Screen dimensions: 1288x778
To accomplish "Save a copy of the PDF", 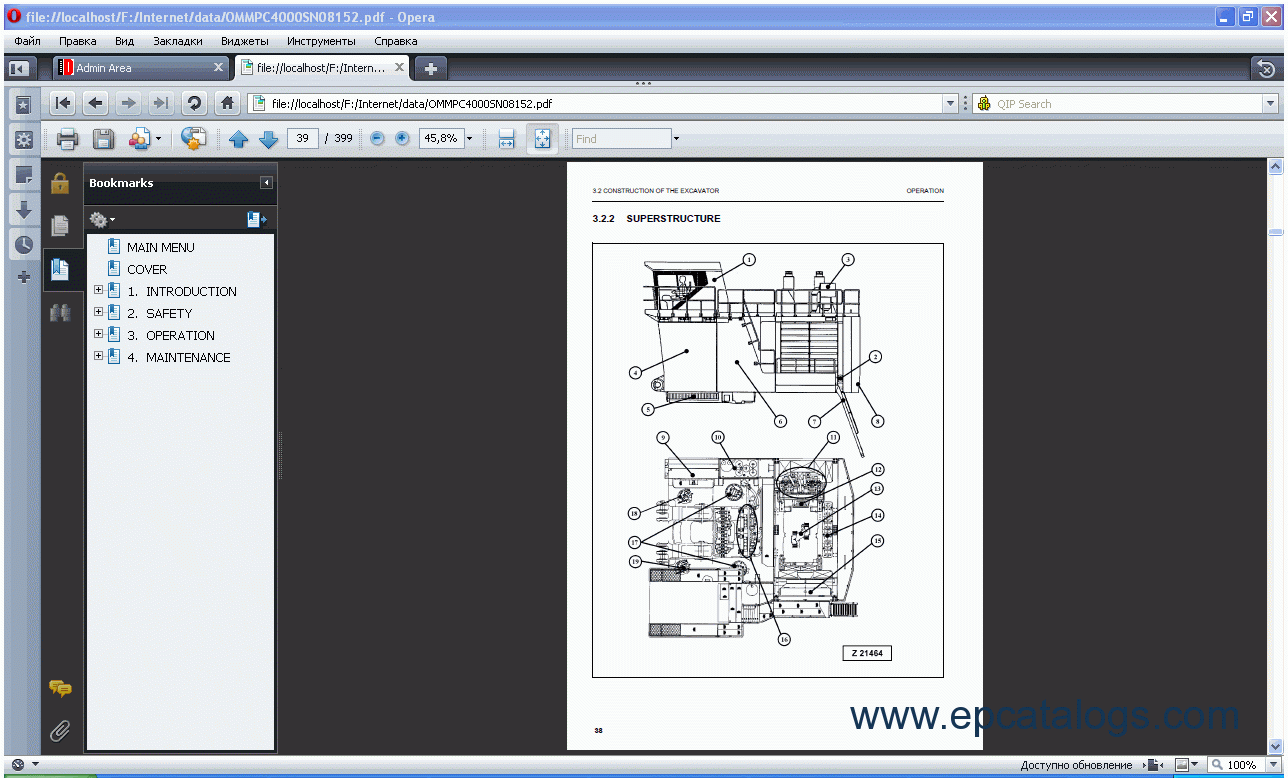I will (103, 139).
